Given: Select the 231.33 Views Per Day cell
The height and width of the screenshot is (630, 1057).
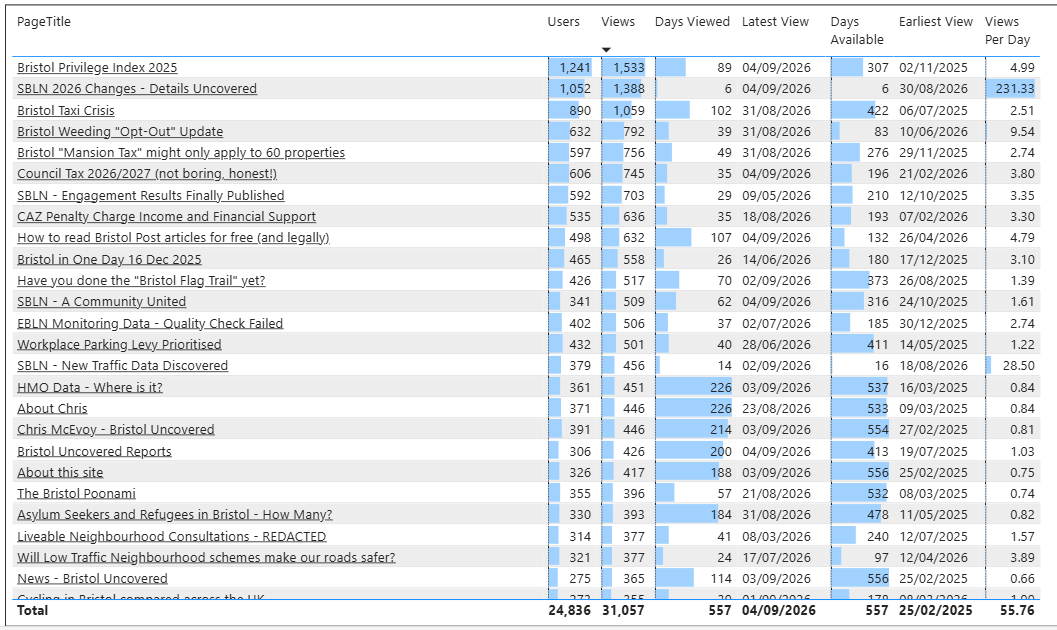Looking at the screenshot, I should pyautogui.click(x=1010, y=88).
